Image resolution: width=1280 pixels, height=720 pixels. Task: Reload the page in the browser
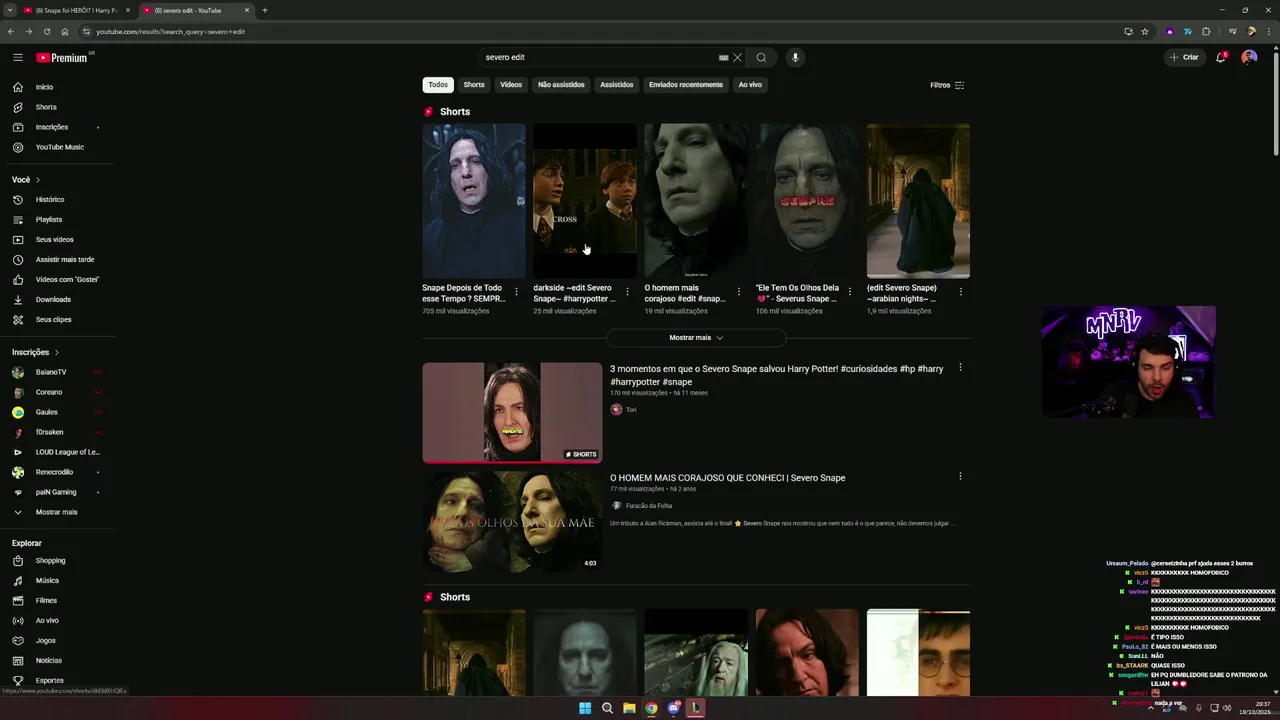pos(46,31)
